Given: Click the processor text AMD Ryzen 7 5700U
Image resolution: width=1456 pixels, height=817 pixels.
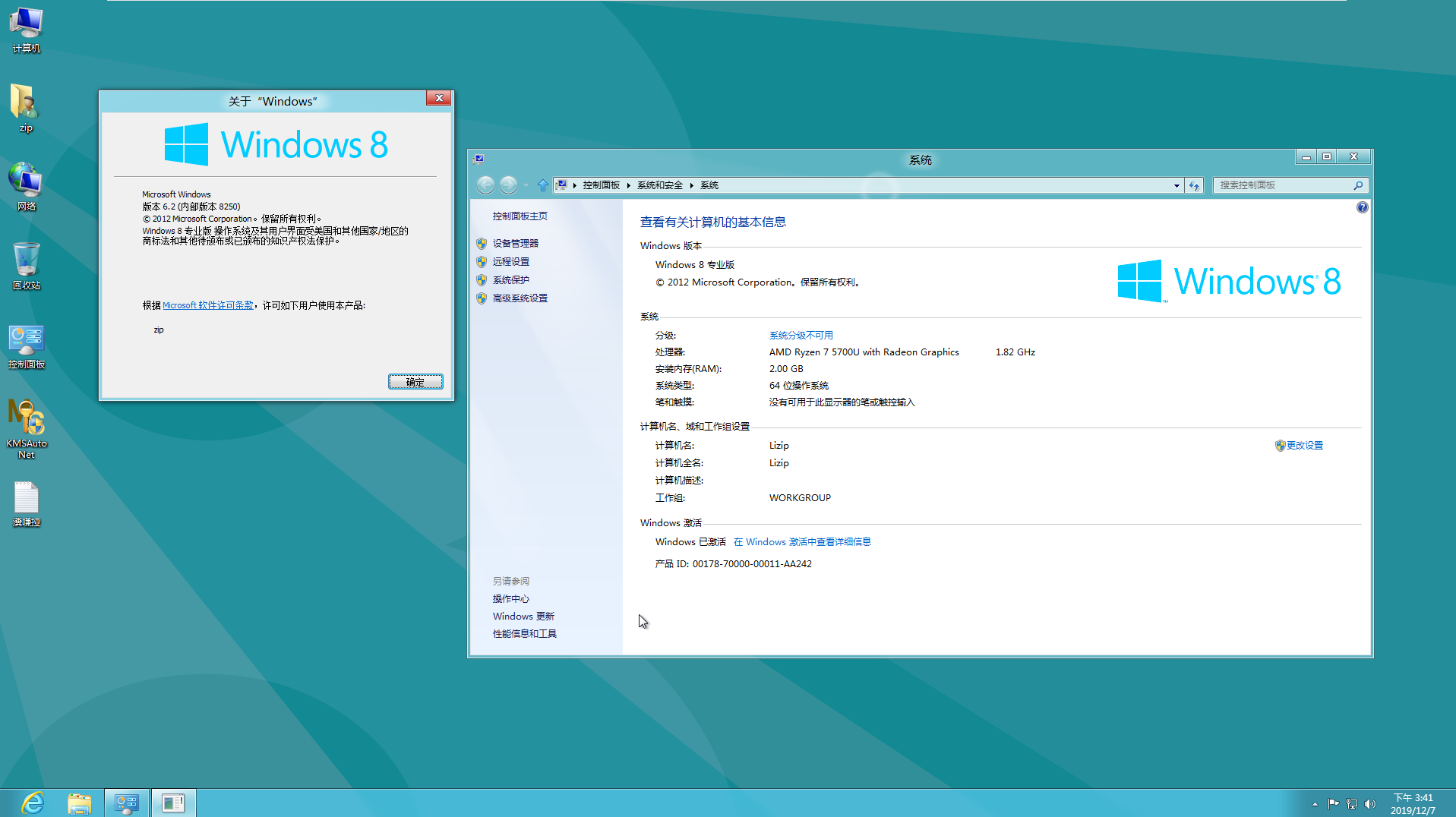Looking at the screenshot, I should (864, 352).
